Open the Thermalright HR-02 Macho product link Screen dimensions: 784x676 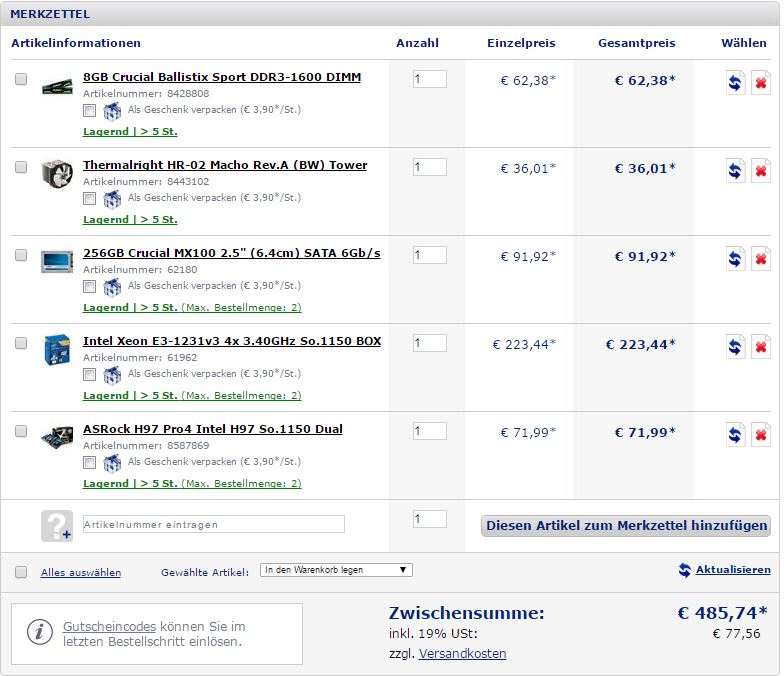coord(225,165)
